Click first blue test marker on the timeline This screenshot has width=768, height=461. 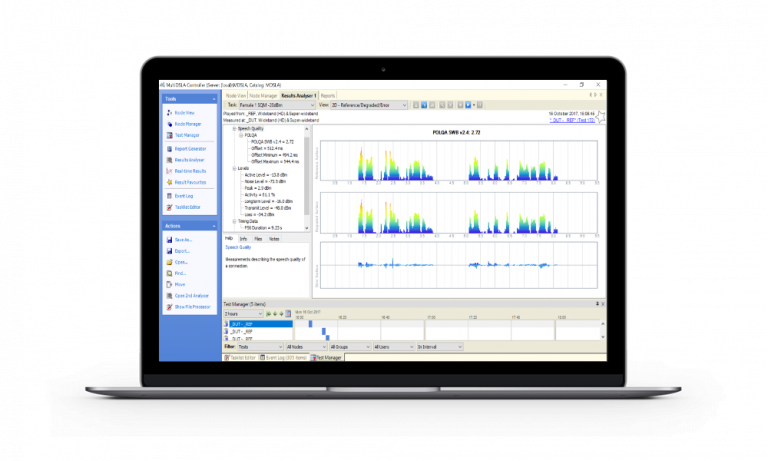coord(310,324)
